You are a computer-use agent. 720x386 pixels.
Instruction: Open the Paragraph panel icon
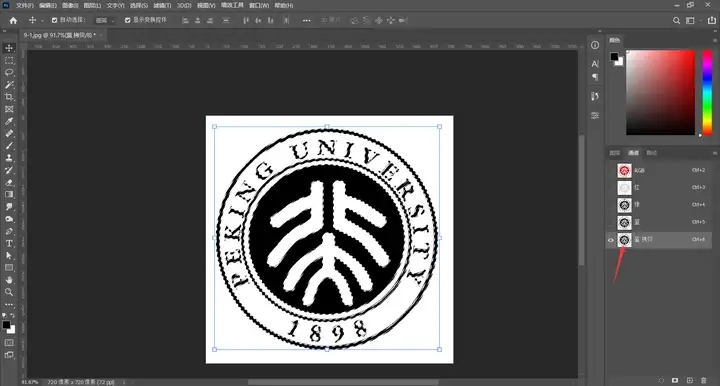coord(595,77)
